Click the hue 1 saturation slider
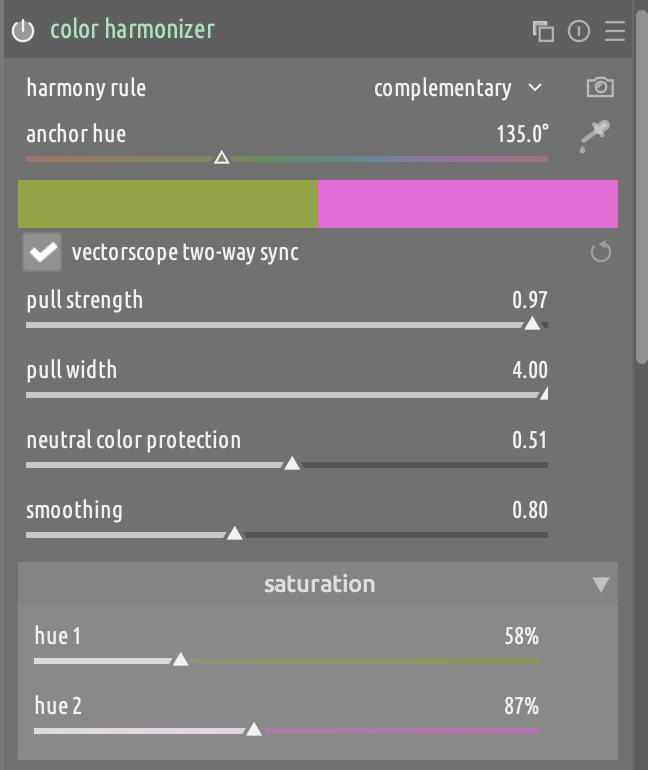This screenshot has height=770, width=648. (286, 660)
